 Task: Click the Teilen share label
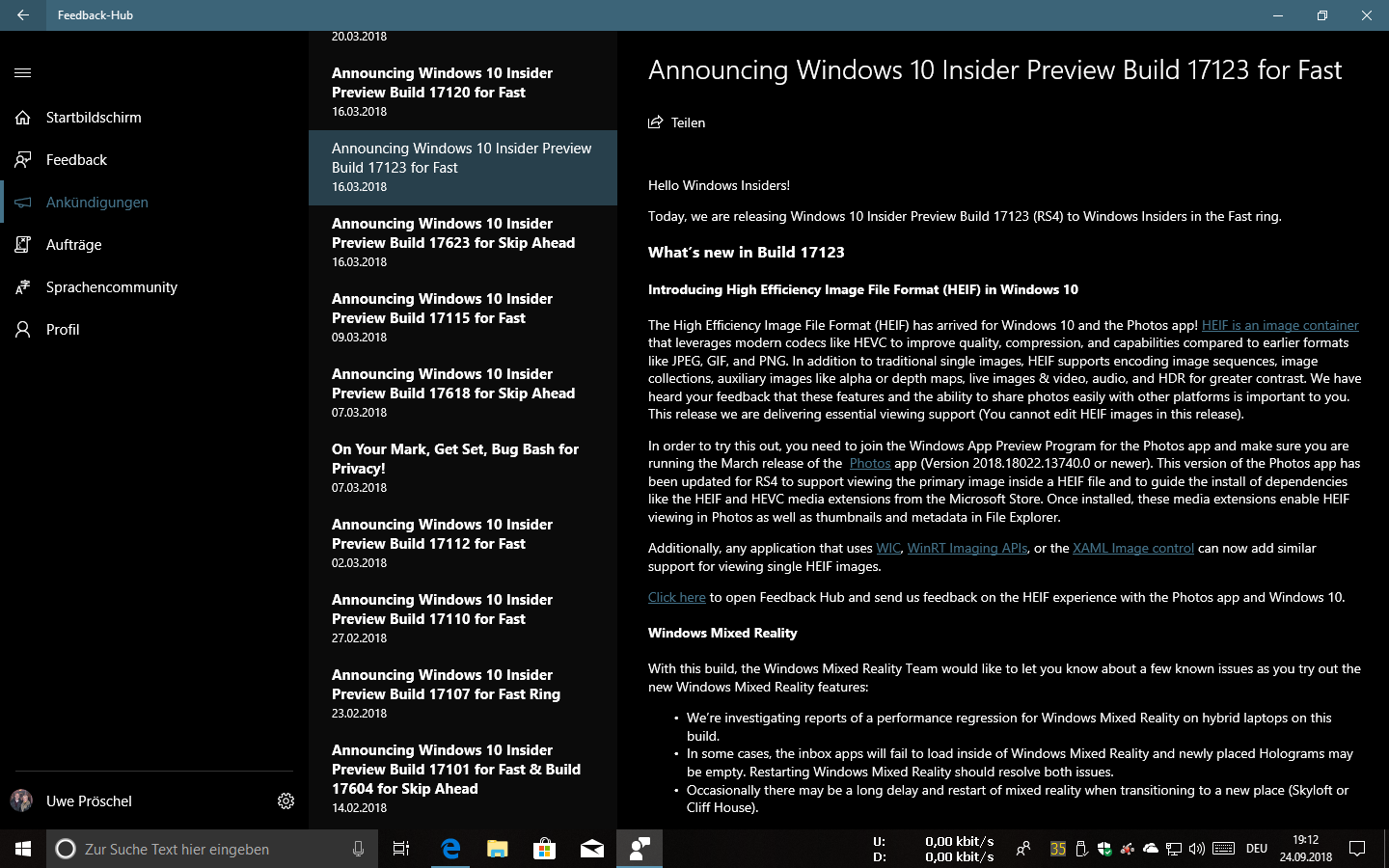point(688,122)
